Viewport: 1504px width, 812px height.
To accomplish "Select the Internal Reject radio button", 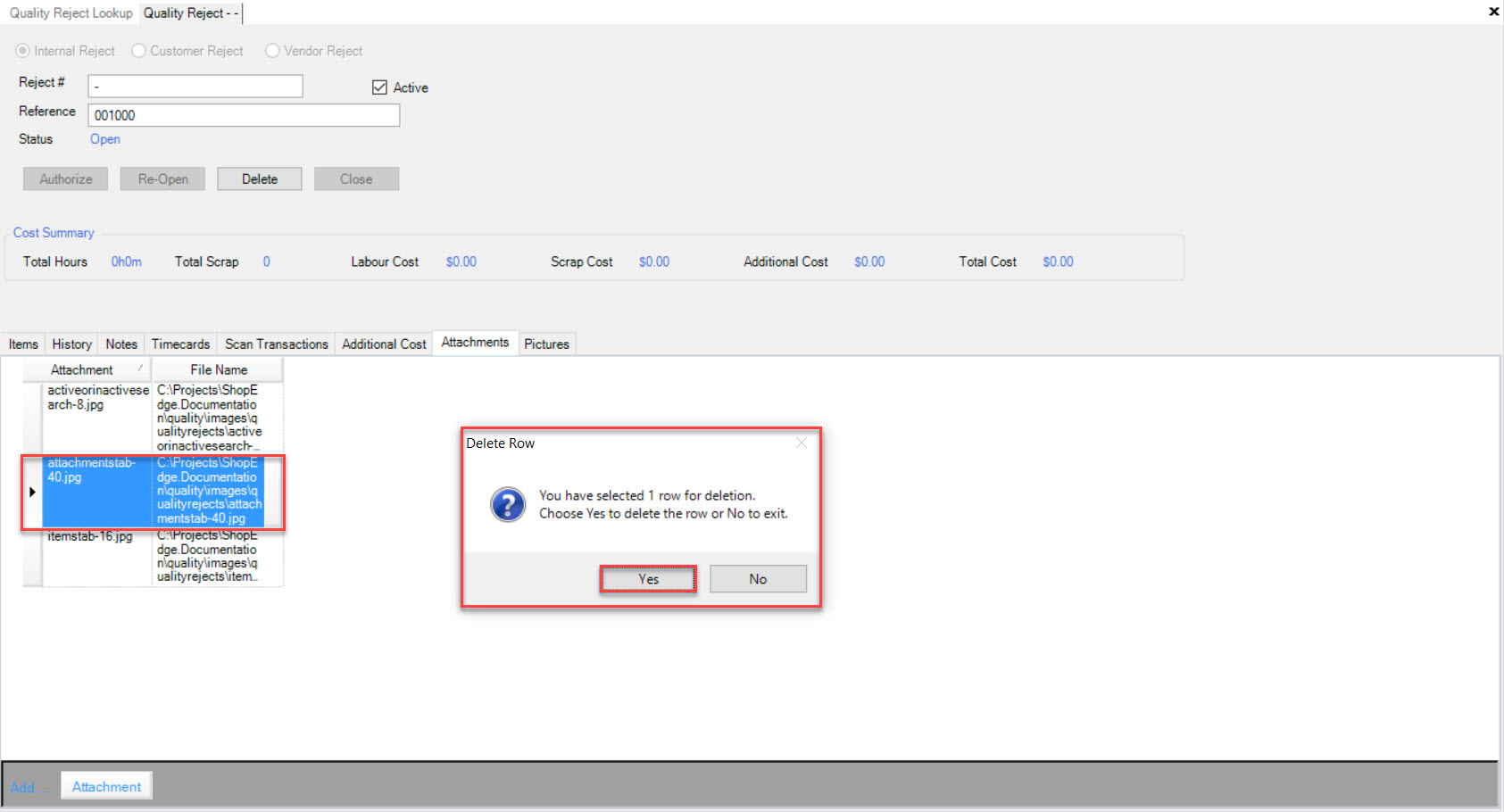I will coord(22,51).
